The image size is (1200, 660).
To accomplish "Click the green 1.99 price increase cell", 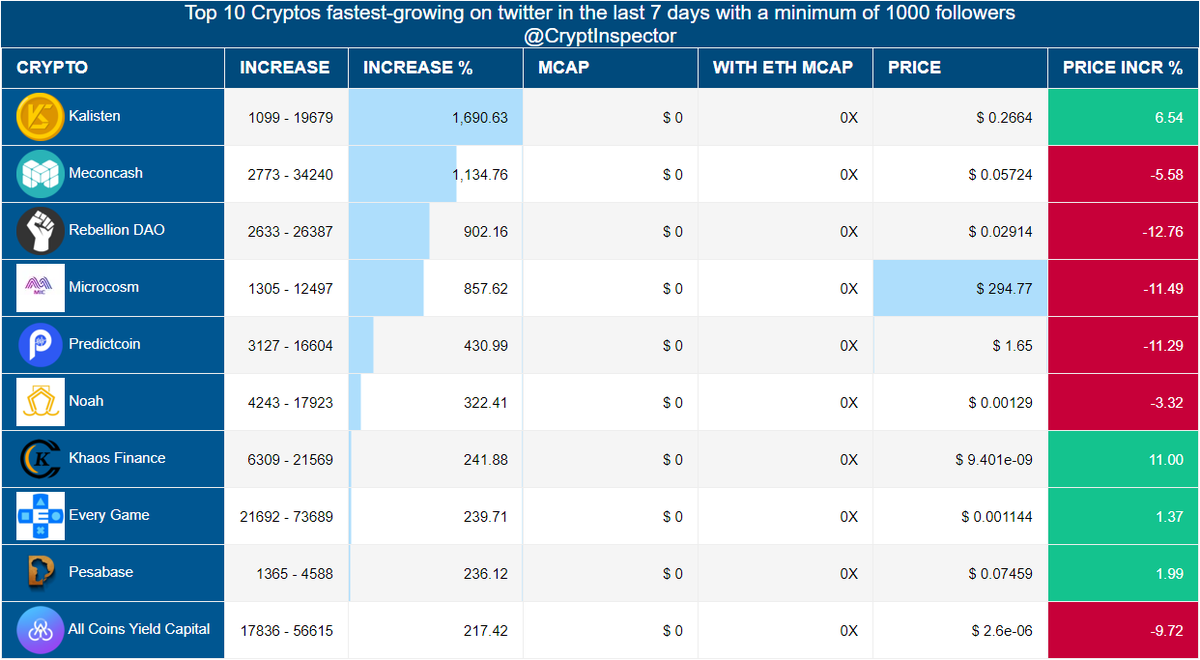I will [x=1124, y=573].
